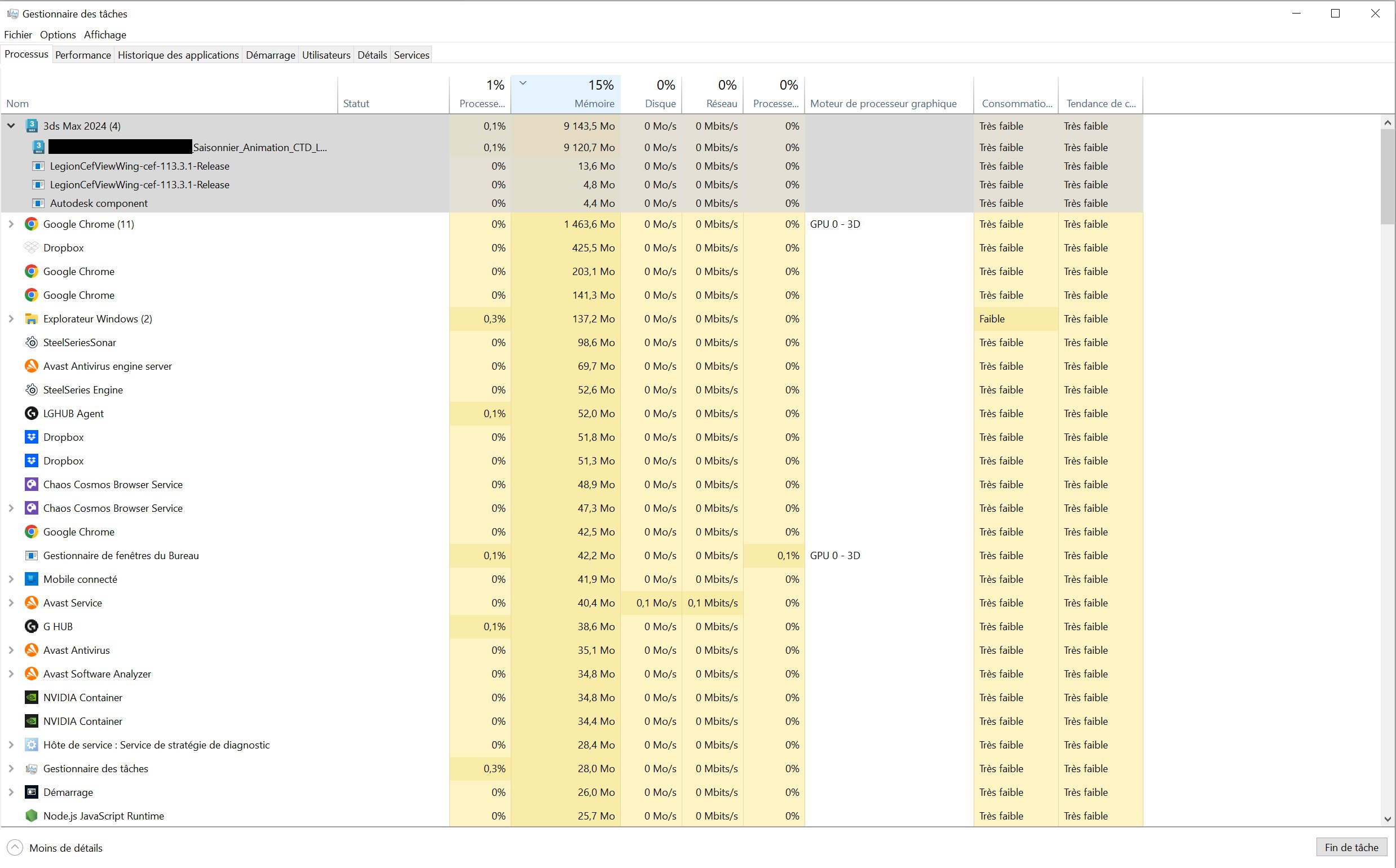Click GPU 0 - 3D in Chrome row
Screen dimensions: 1396x868
coord(835,224)
